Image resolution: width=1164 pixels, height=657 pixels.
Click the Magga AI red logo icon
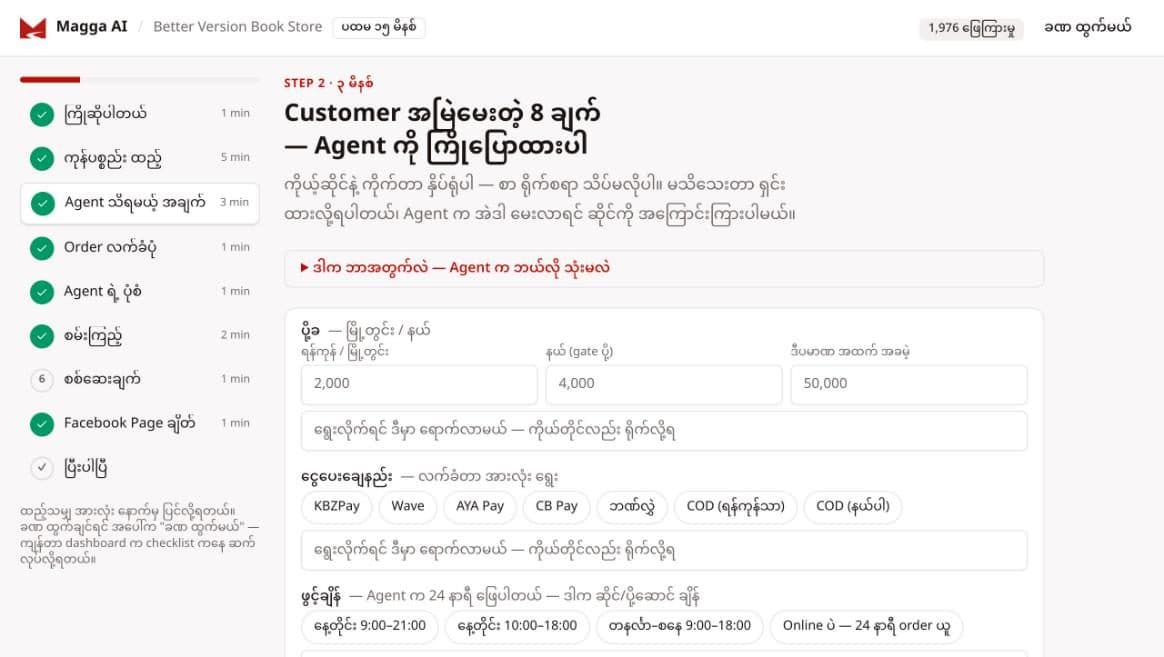(33, 27)
